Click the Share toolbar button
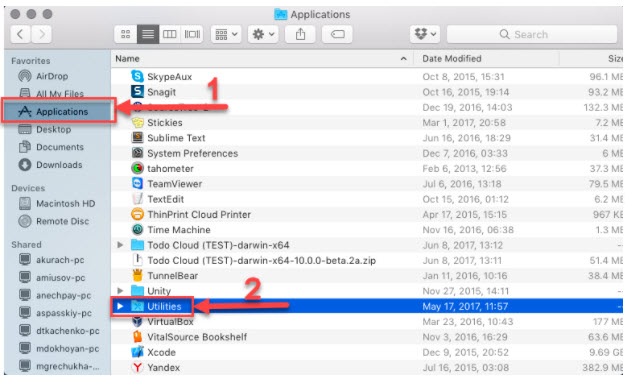This screenshot has height=377, width=625. coord(300,34)
